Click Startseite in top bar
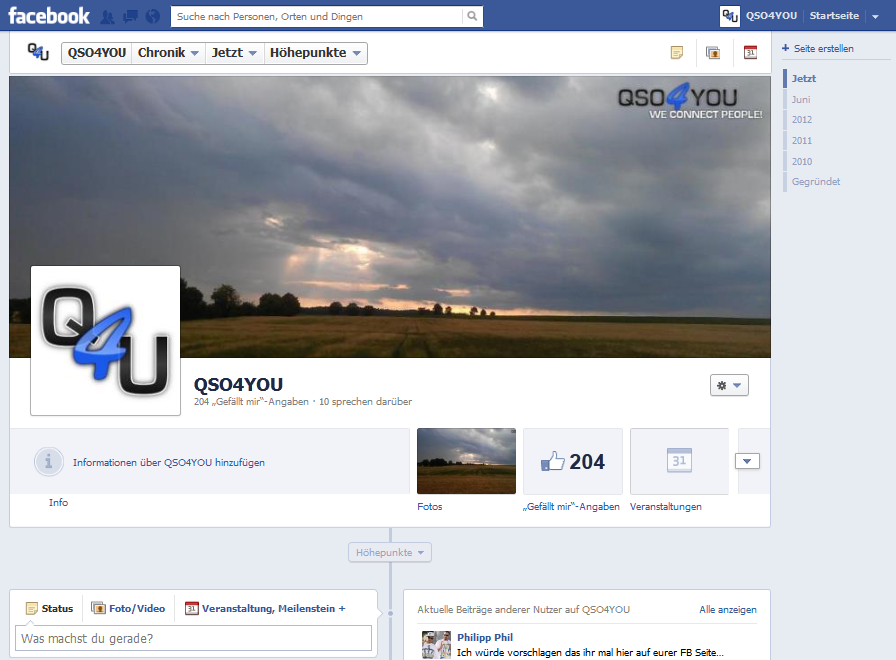896x660 pixels. pos(834,16)
